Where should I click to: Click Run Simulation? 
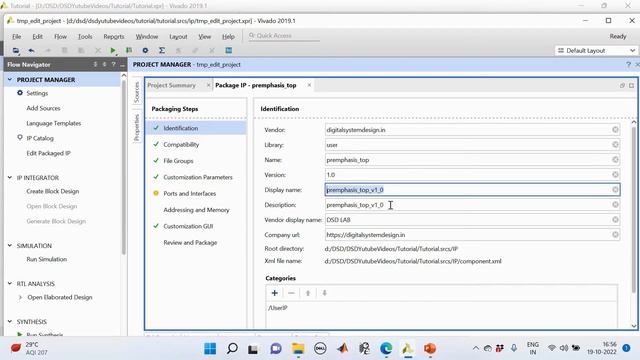tap(47, 259)
